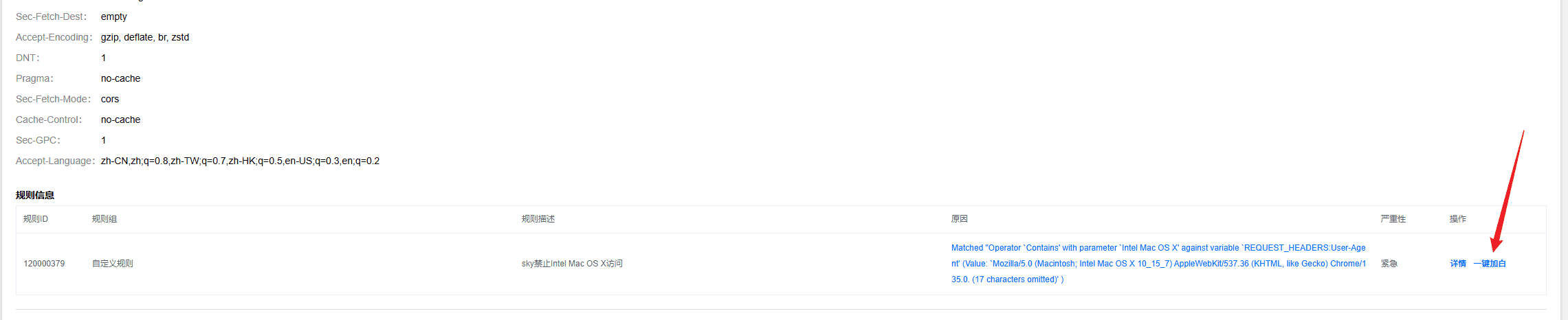Click the Cache-Control no-cache value

[x=120, y=119]
